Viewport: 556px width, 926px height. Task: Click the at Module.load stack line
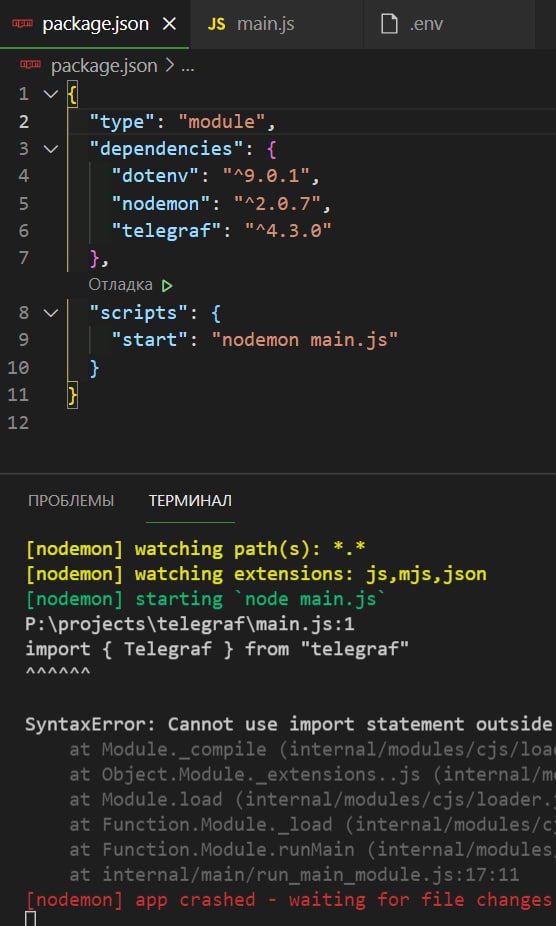coord(312,800)
